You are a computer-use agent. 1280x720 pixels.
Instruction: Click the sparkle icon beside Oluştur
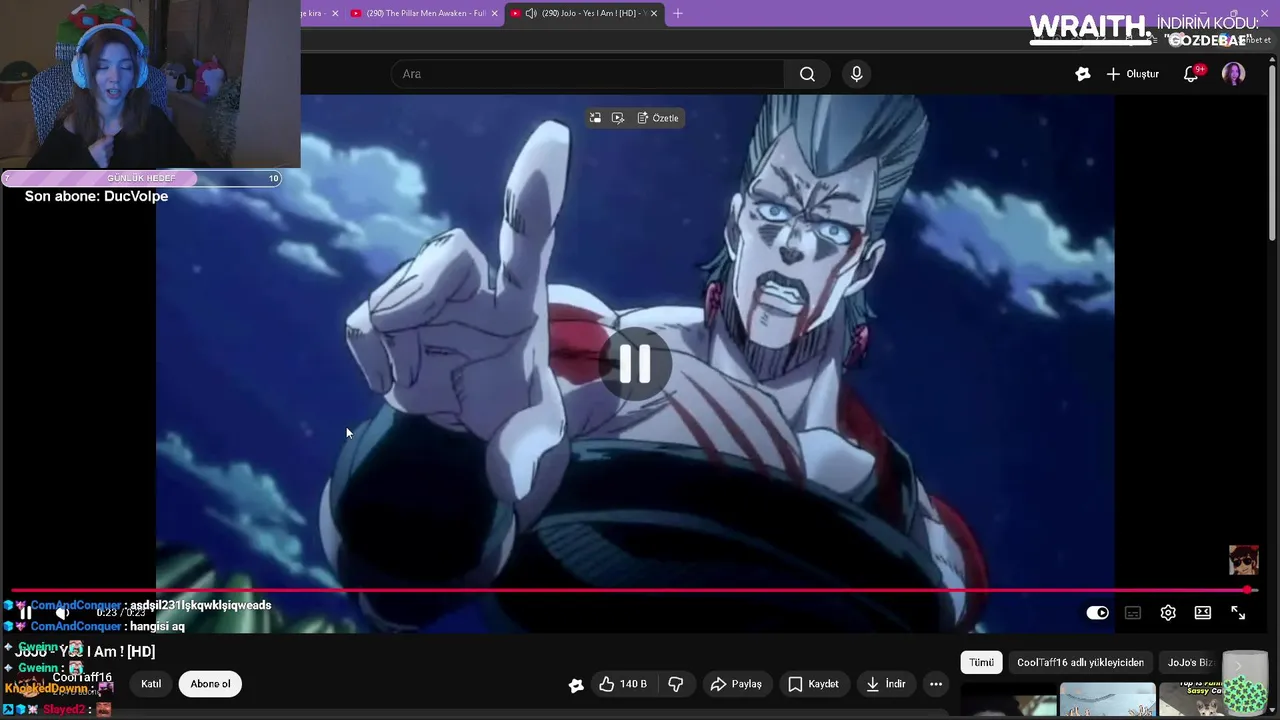[1082, 74]
